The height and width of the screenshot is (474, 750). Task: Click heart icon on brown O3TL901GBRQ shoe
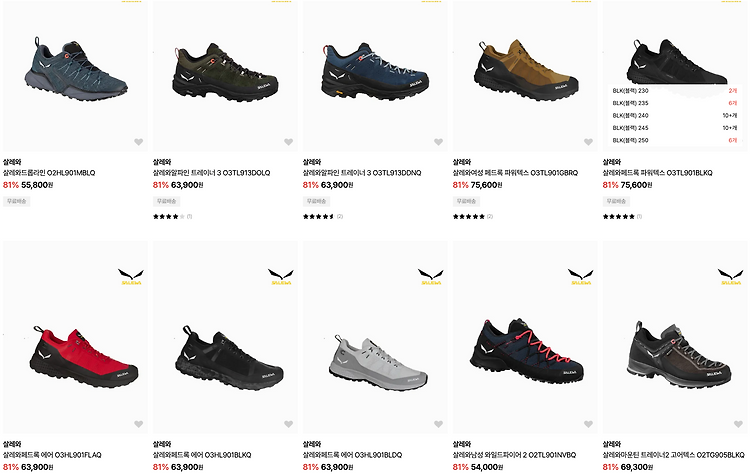coord(588,142)
